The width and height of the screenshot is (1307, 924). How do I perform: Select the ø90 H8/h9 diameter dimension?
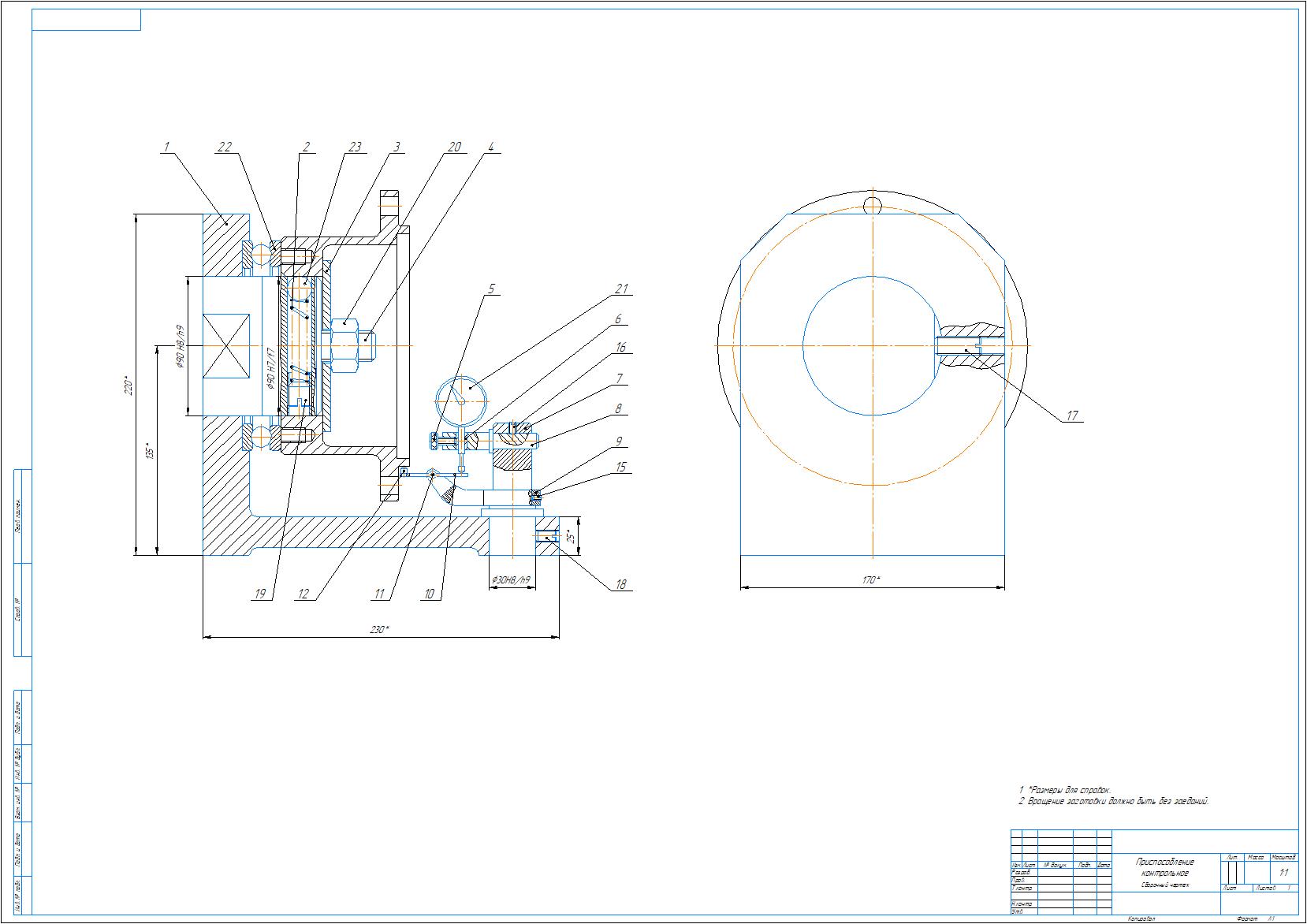coord(181,347)
